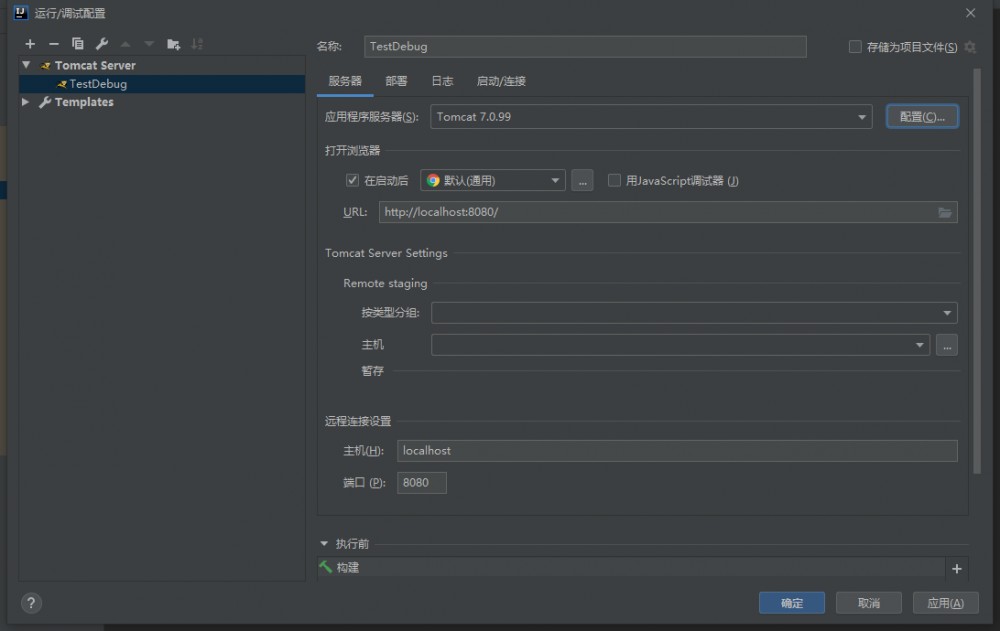Image resolution: width=1000 pixels, height=631 pixels.
Task: Click the 取消 button
Action: click(869, 603)
